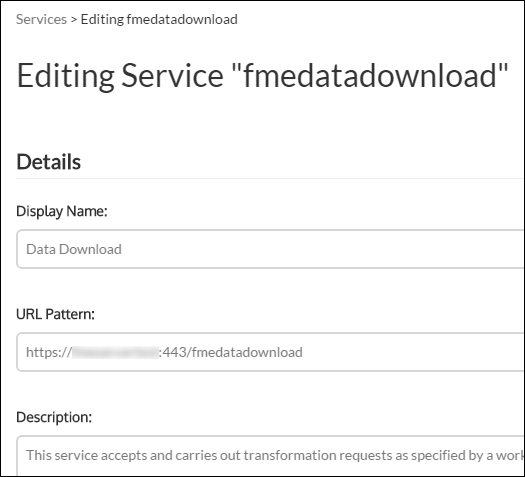Click the Data Download text in field
The image size is (525, 477).
coord(74,249)
